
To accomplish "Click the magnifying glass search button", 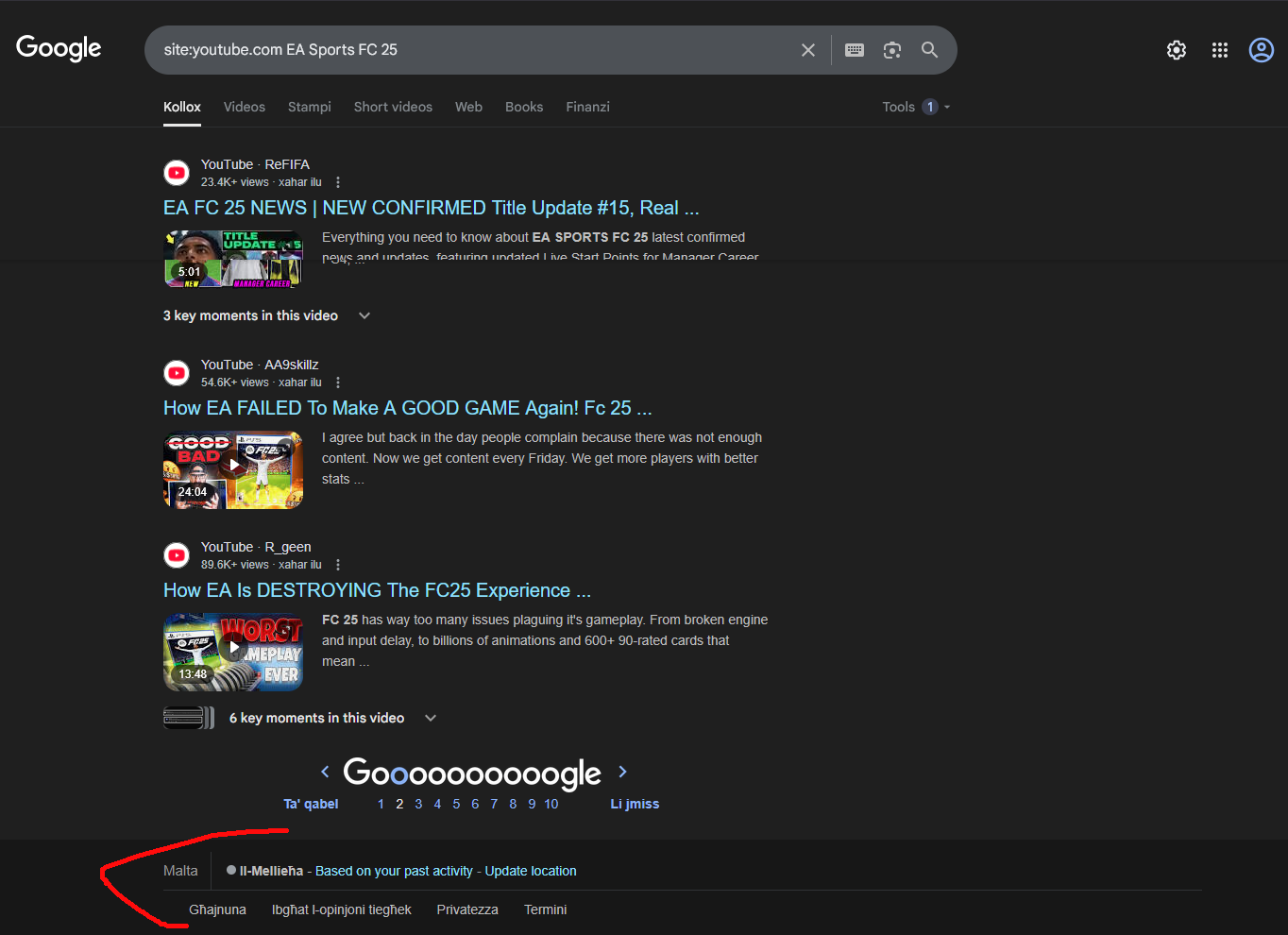I will (x=930, y=50).
